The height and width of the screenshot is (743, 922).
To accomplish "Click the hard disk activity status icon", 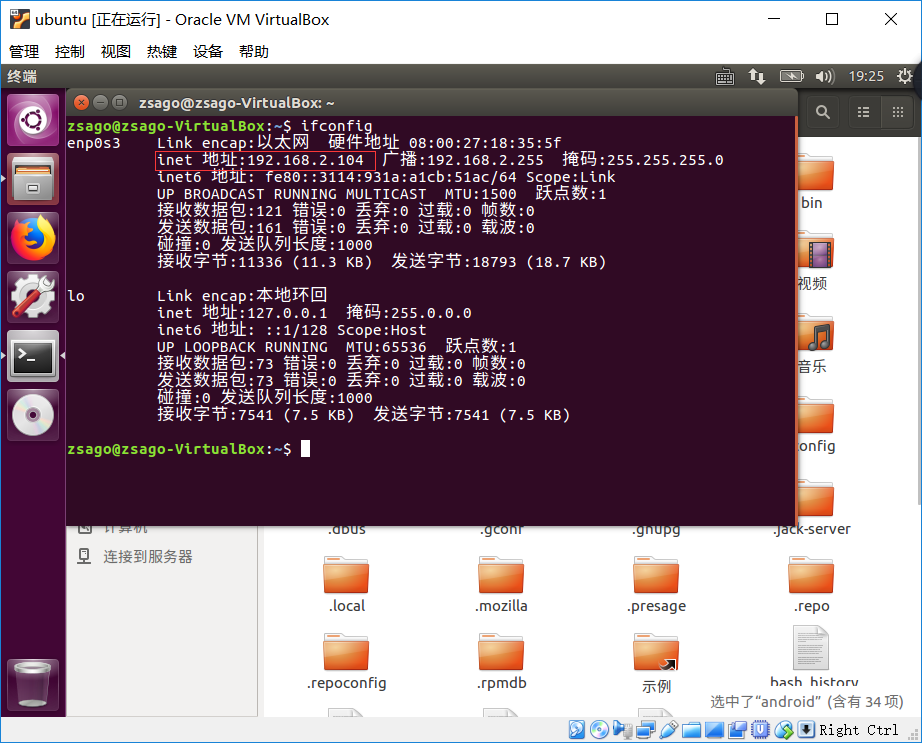I will tap(577, 729).
